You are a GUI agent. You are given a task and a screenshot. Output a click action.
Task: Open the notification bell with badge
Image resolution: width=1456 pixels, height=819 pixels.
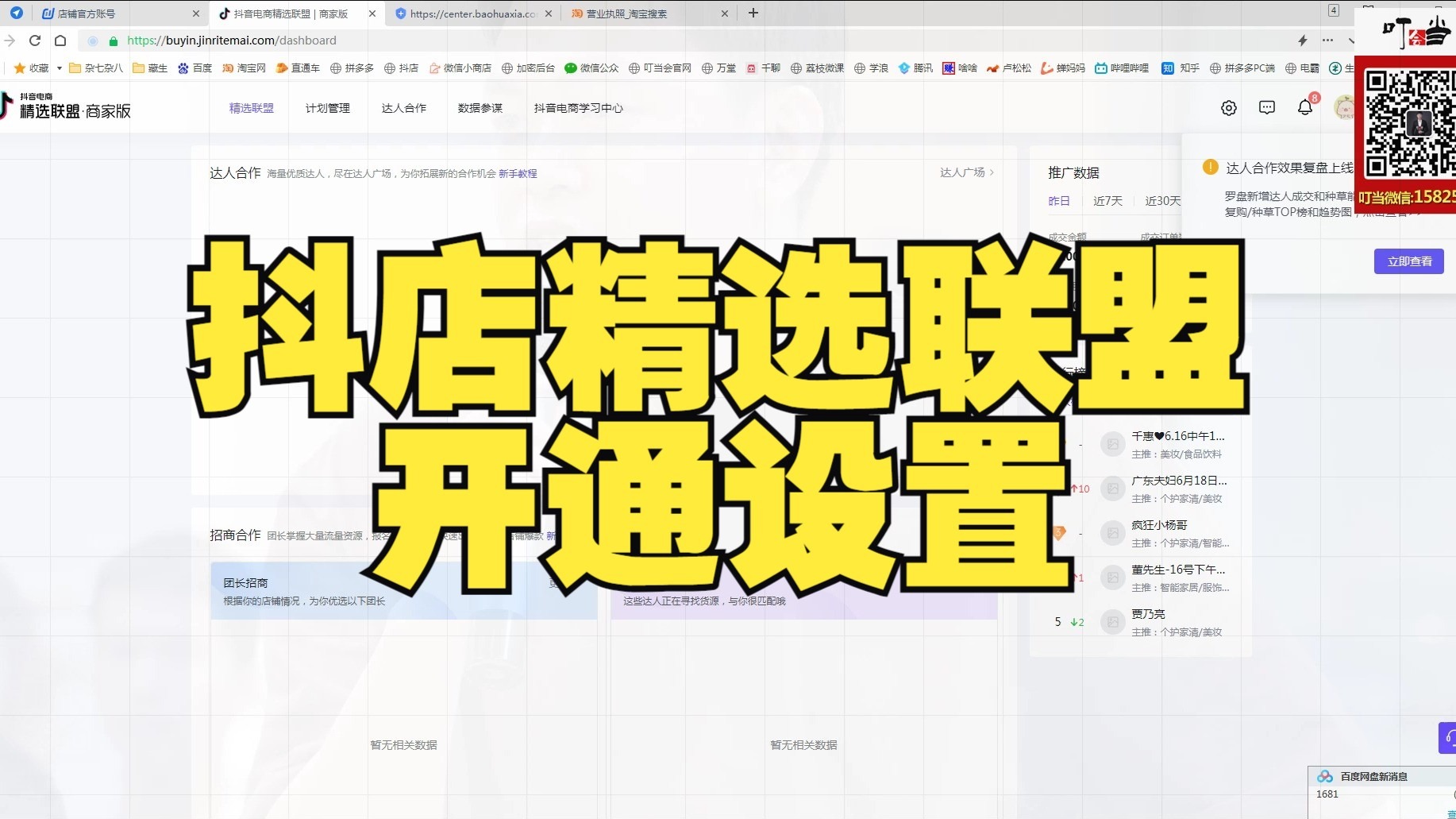(x=1304, y=107)
